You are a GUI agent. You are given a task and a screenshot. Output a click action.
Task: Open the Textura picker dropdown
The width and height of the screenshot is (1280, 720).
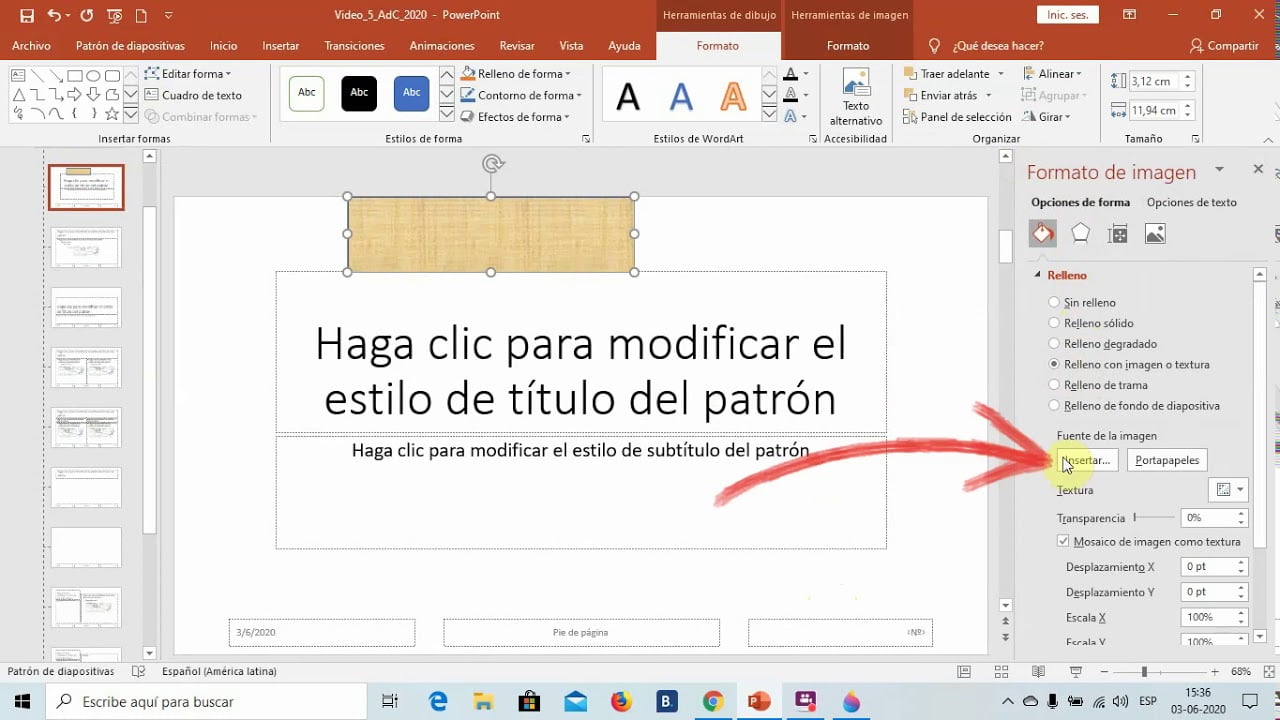coord(1229,489)
